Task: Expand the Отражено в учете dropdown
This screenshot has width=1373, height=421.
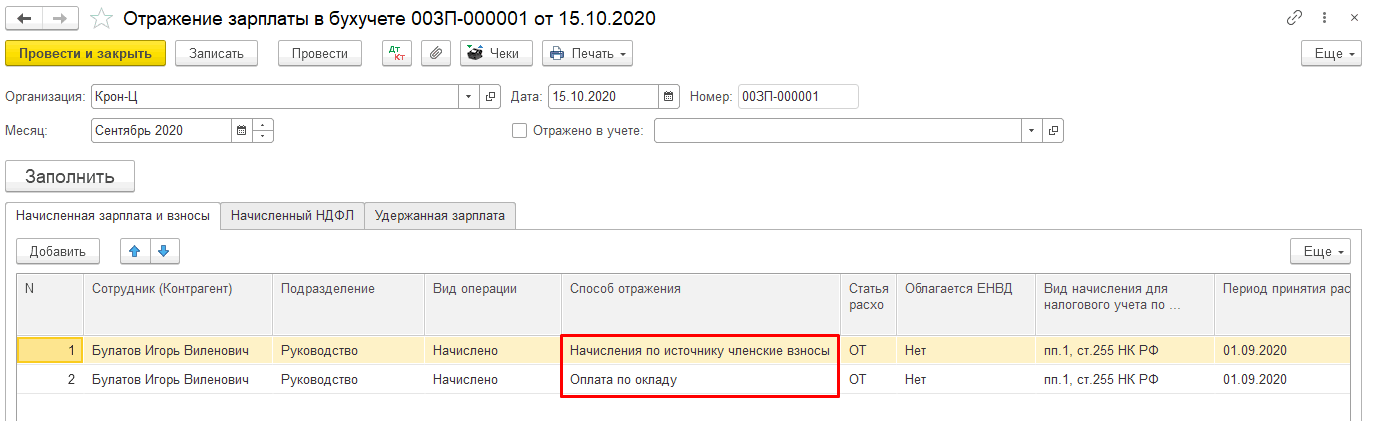Action: (x=1033, y=131)
